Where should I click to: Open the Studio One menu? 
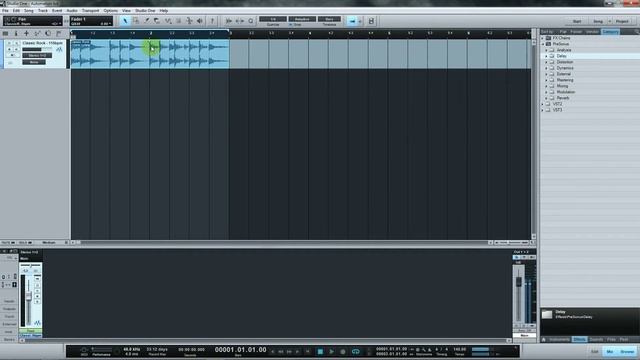pos(145,11)
